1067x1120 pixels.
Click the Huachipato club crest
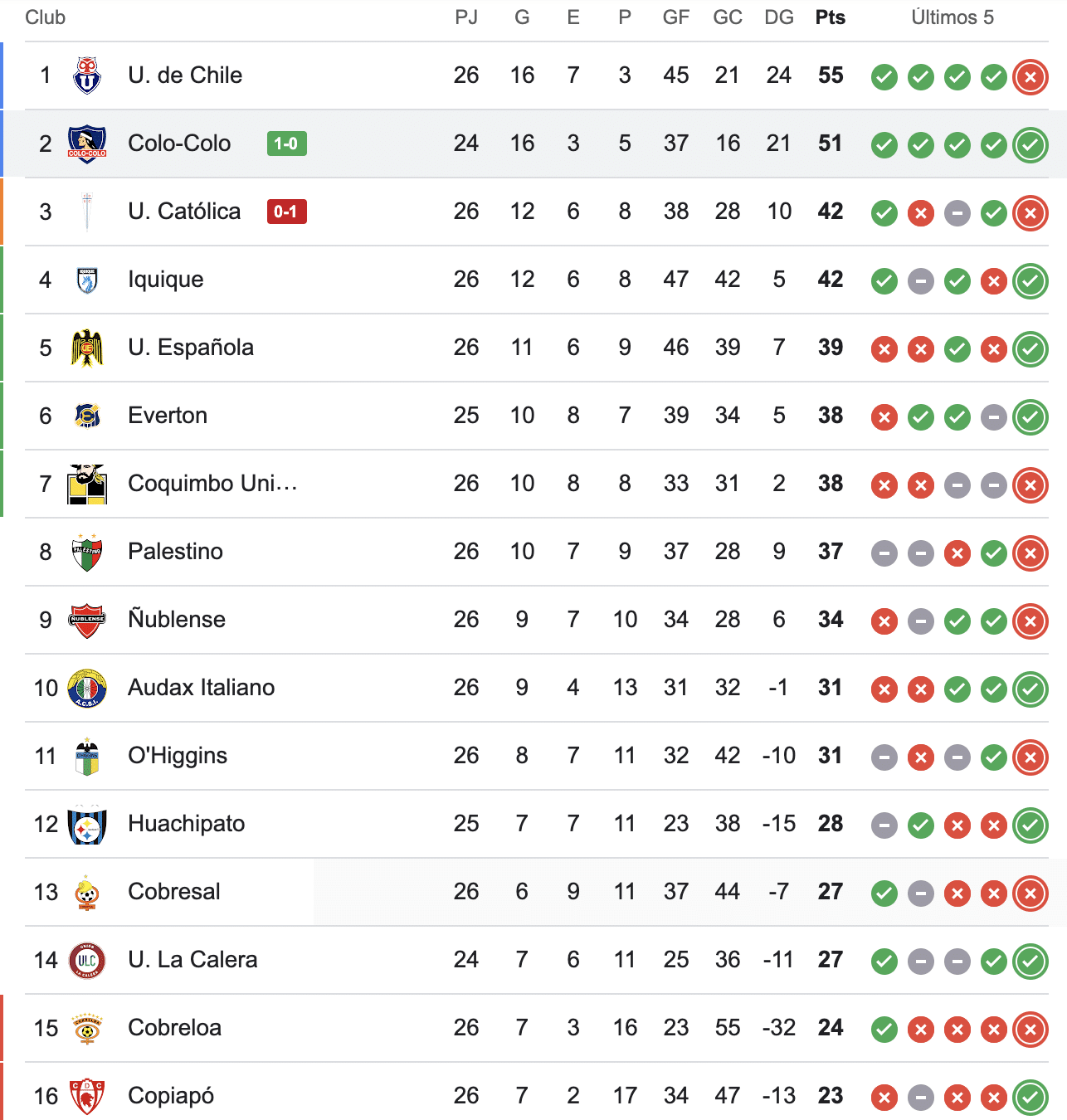point(87,824)
